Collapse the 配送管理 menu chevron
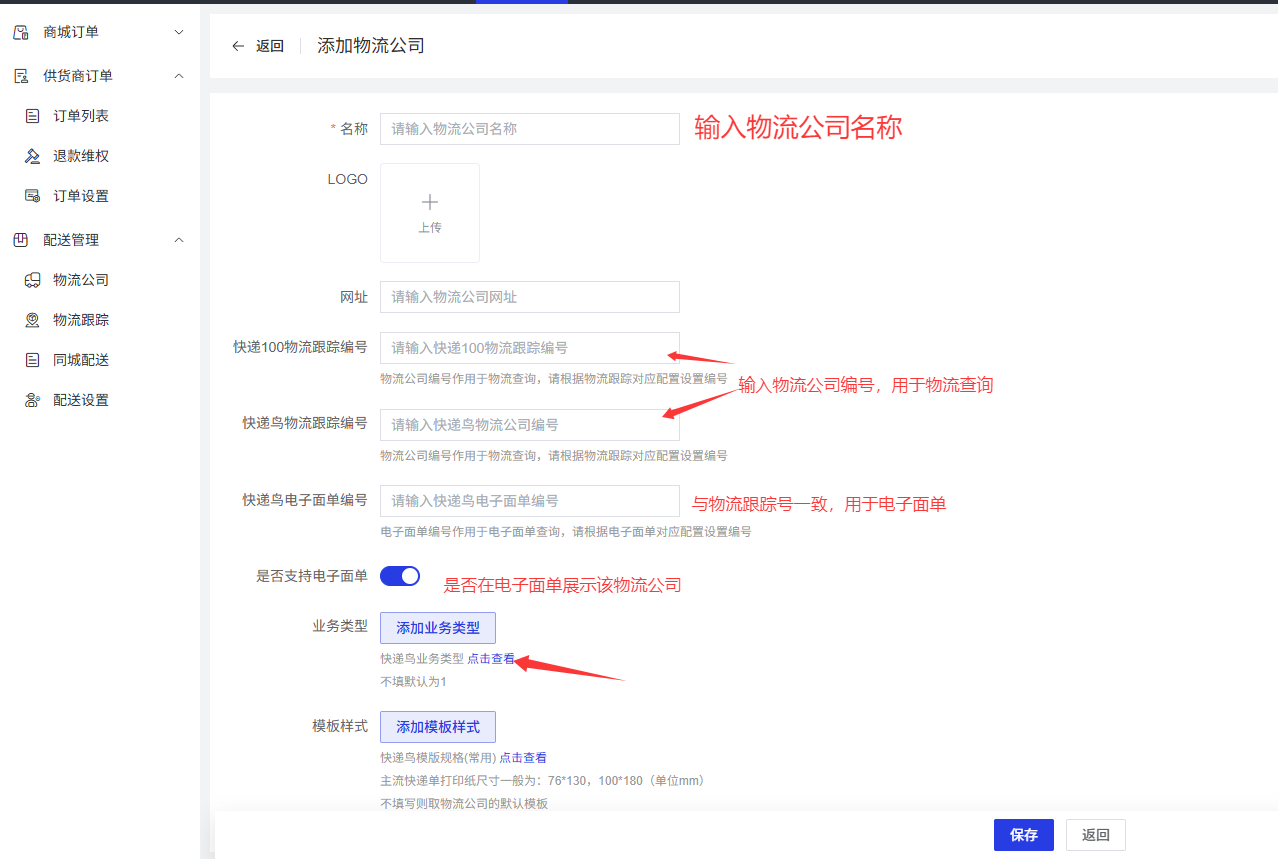The height and width of the screenshot is (862, 1278). 179,240
